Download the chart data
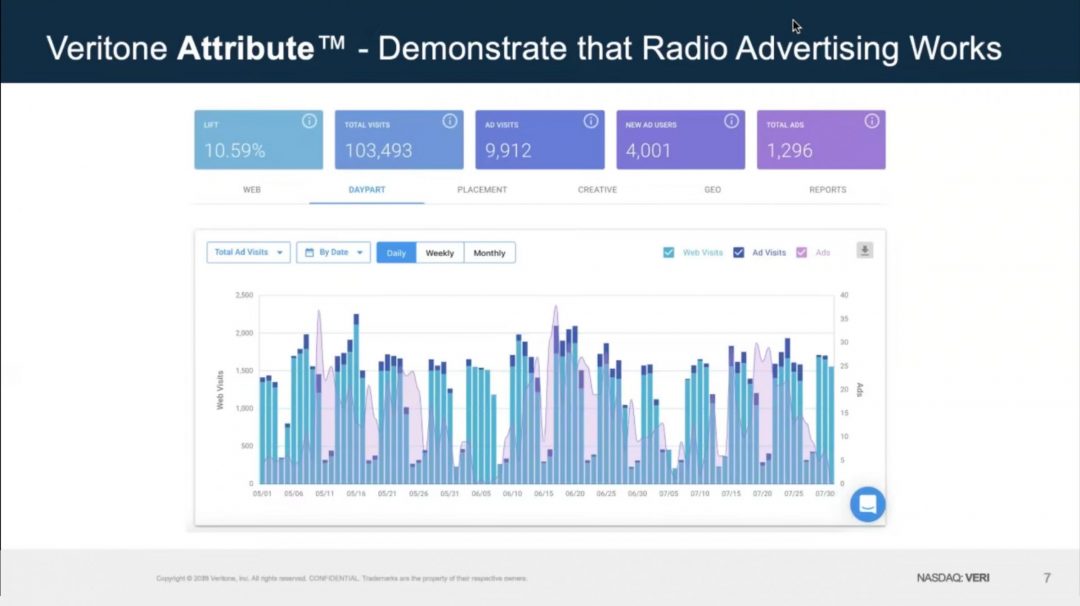1080x606 pixels. (x=865, y=251)
